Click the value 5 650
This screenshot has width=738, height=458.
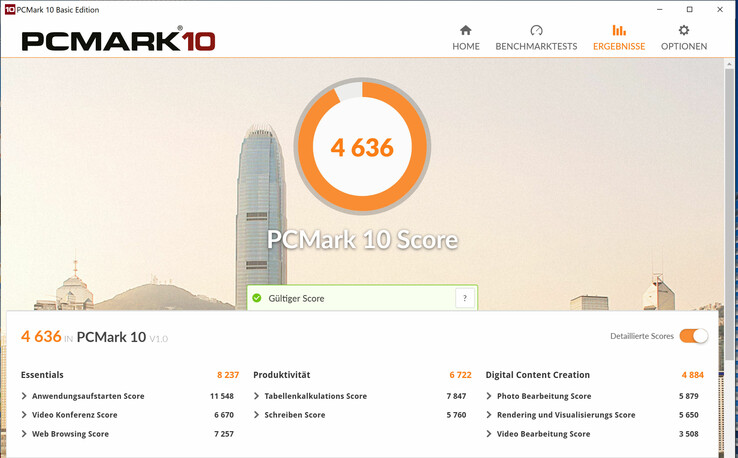pyautogui.click(x=689, y=415)
